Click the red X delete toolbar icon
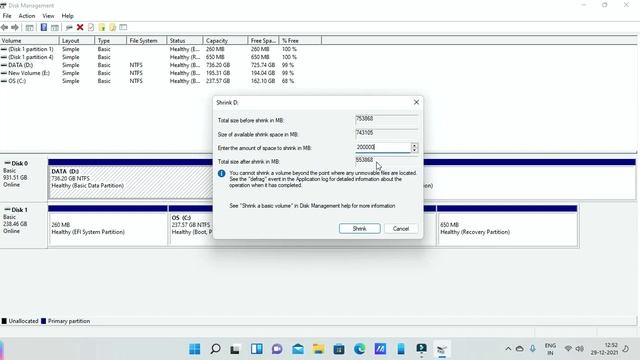The image size is (640, 360). (80, 27)
